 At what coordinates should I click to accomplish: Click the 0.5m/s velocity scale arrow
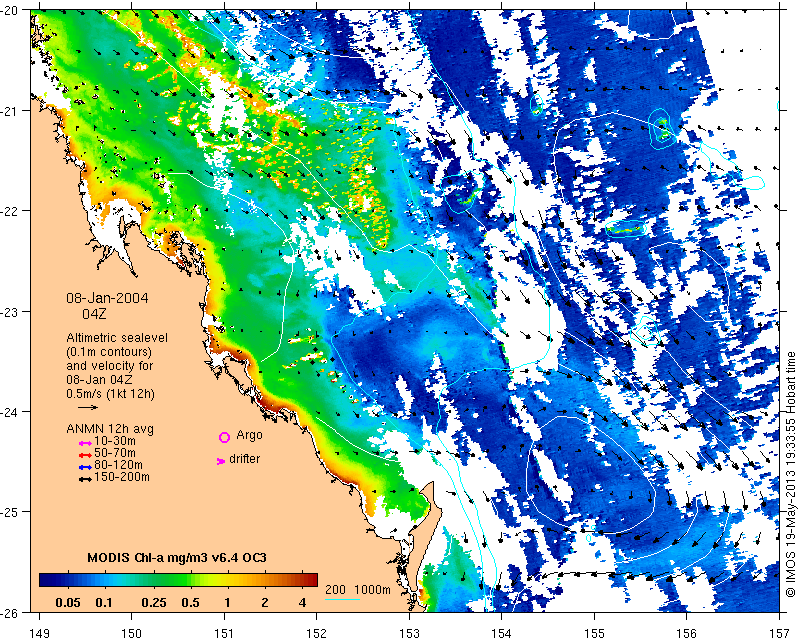point(88,407)
